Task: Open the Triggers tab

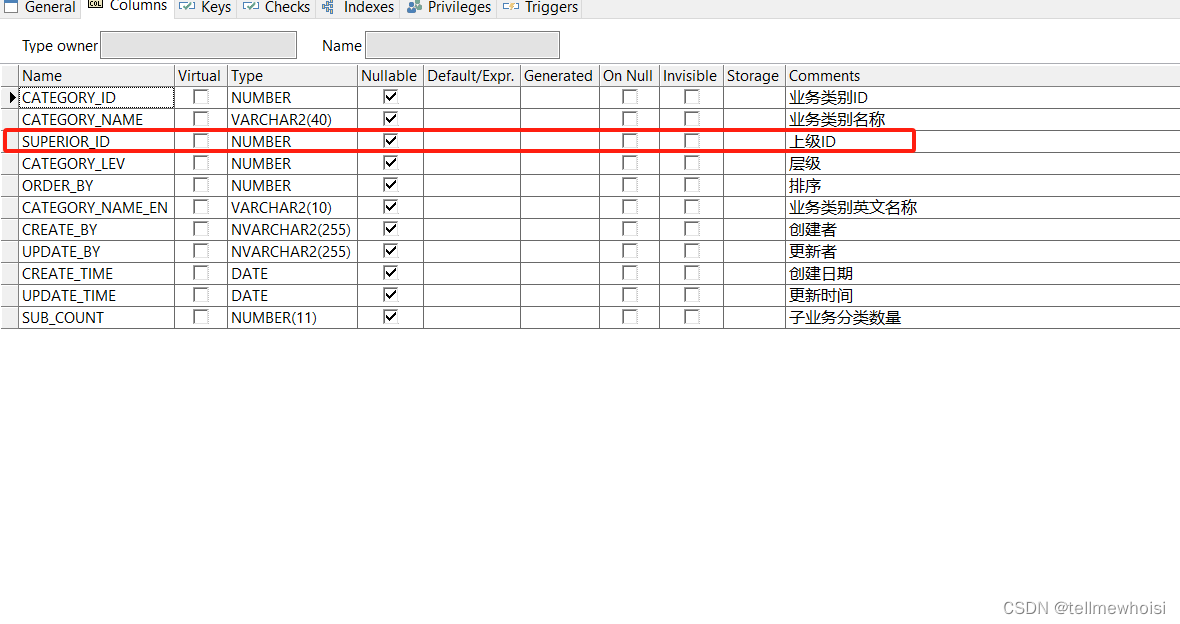Action: pyautogui.click(x=540, y=8)
